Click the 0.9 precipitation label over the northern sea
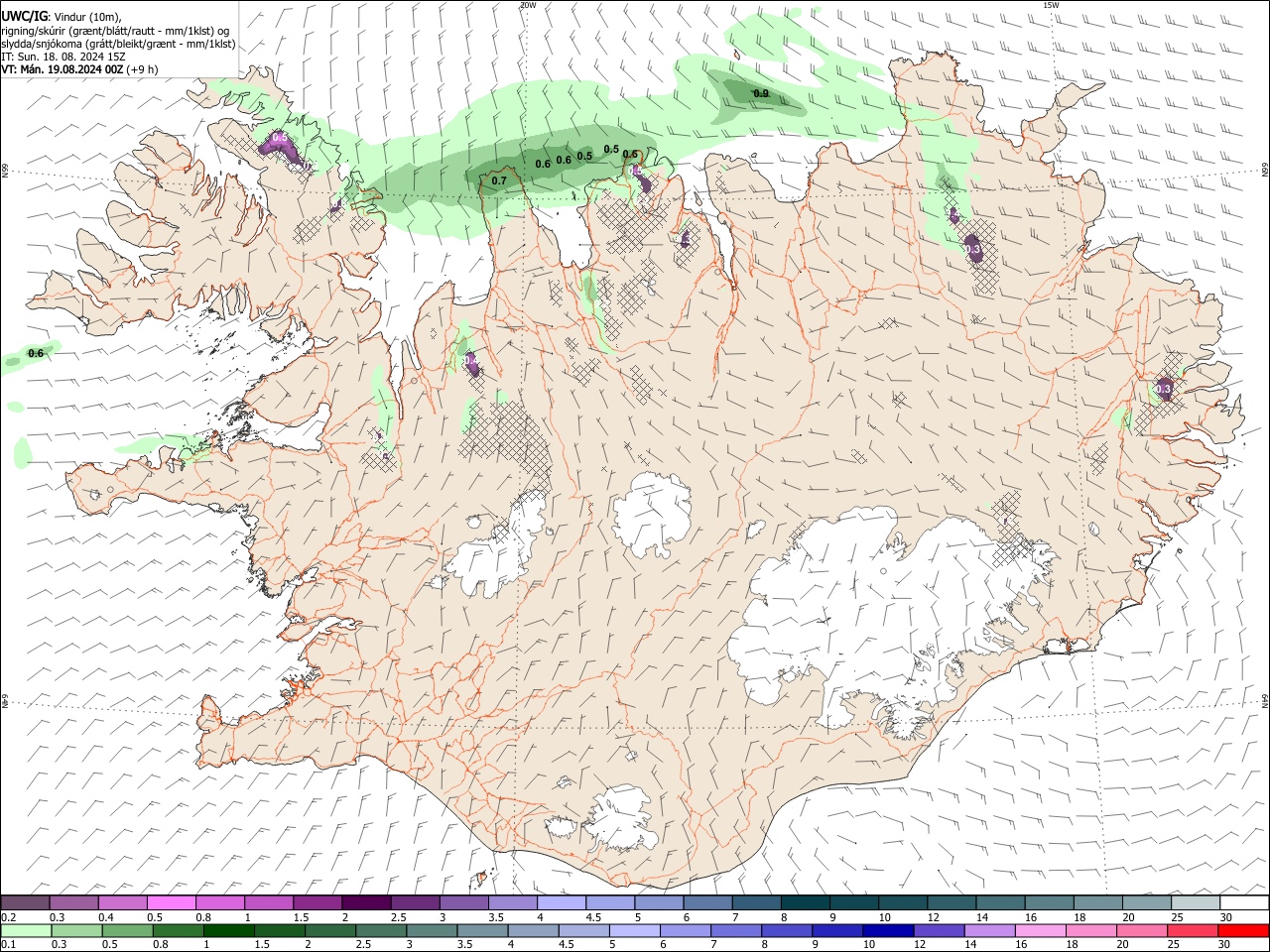This screenshot has width=1270, height=952. pyautogui.click(x=761, y=93)
